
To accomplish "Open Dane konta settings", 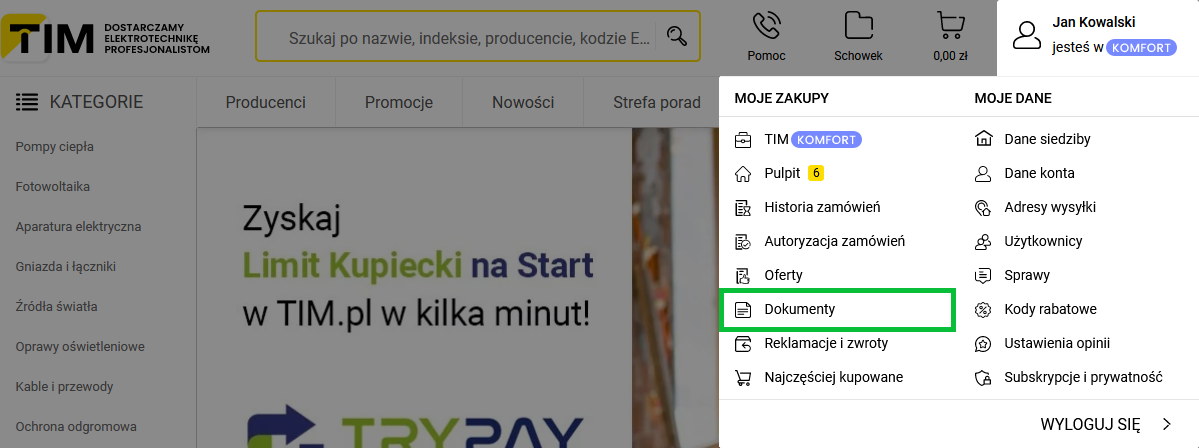I will point(1039,174).
